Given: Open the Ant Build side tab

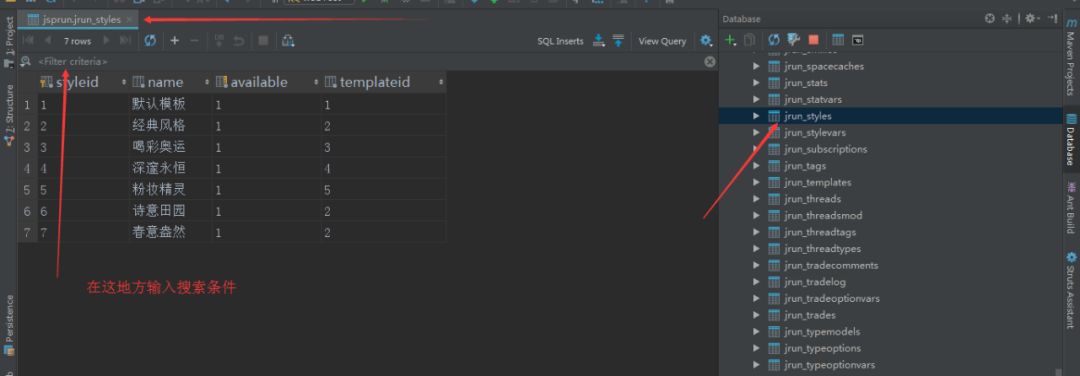Looking at the screenshot, I should point(1070,207).
